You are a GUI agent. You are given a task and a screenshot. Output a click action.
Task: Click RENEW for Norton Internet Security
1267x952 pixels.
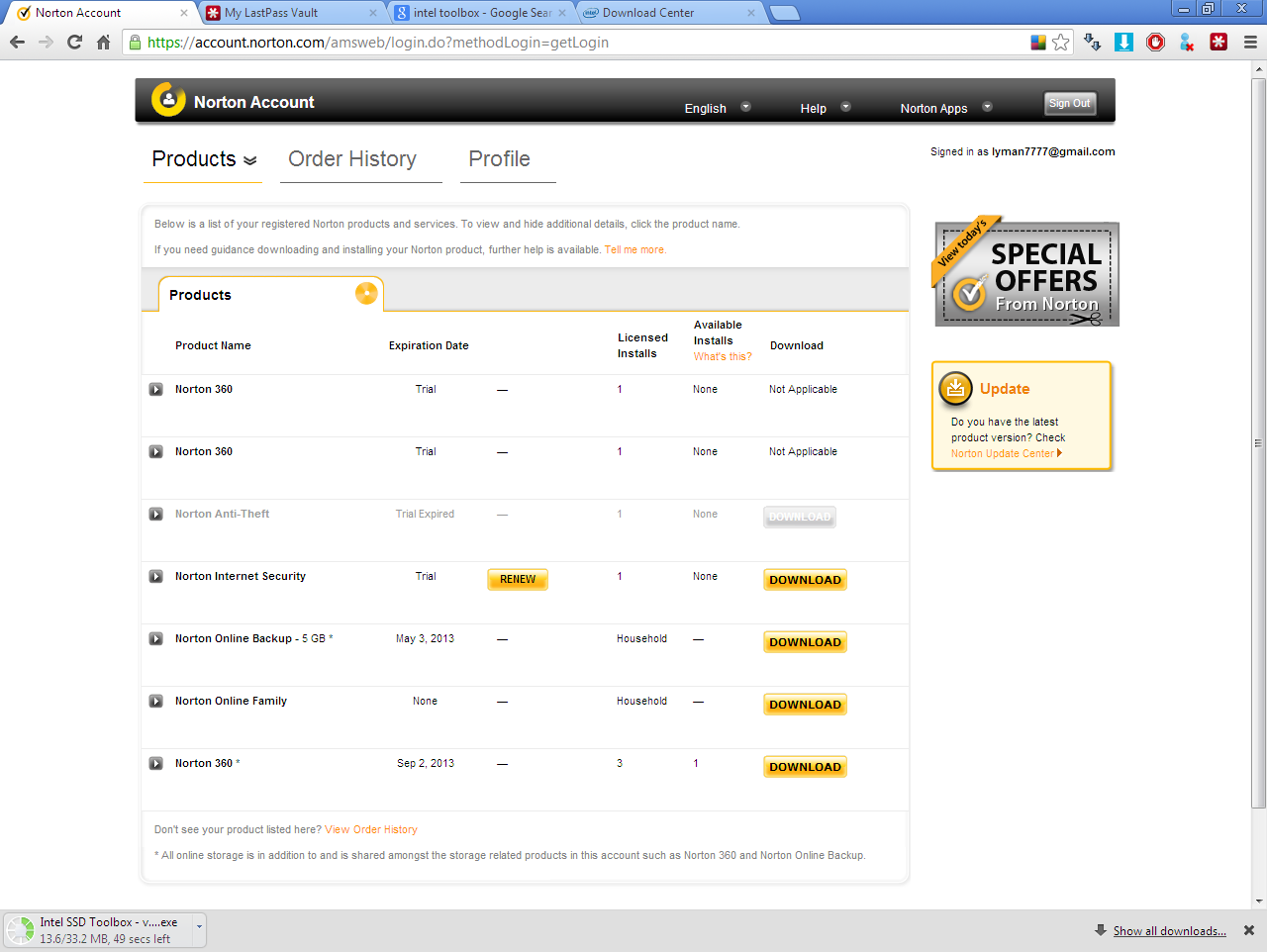pos(518,579)
